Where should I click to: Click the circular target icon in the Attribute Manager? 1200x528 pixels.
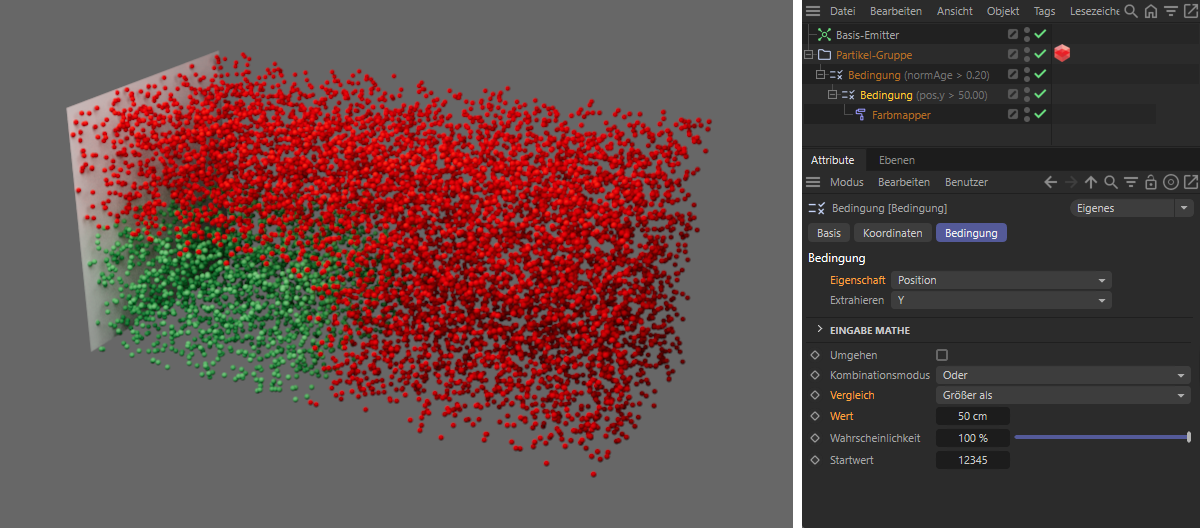tap(1171, 182)
